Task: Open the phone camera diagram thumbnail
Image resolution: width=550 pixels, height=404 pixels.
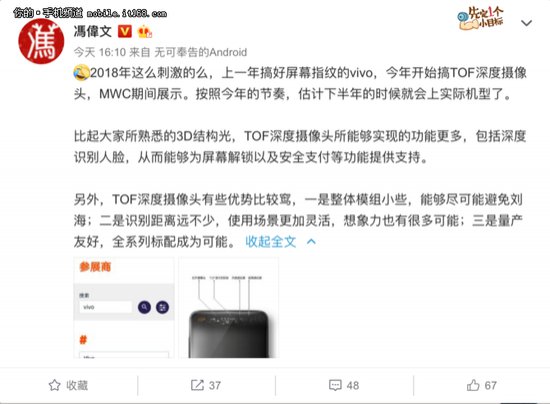Action: click(229, 307)
